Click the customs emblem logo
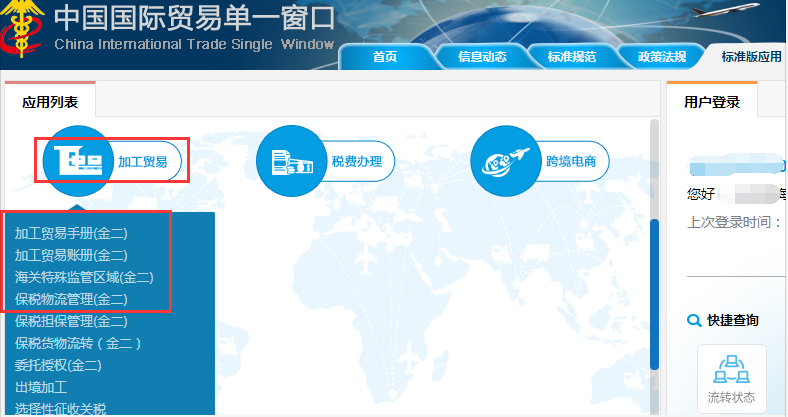 [21, 29]
